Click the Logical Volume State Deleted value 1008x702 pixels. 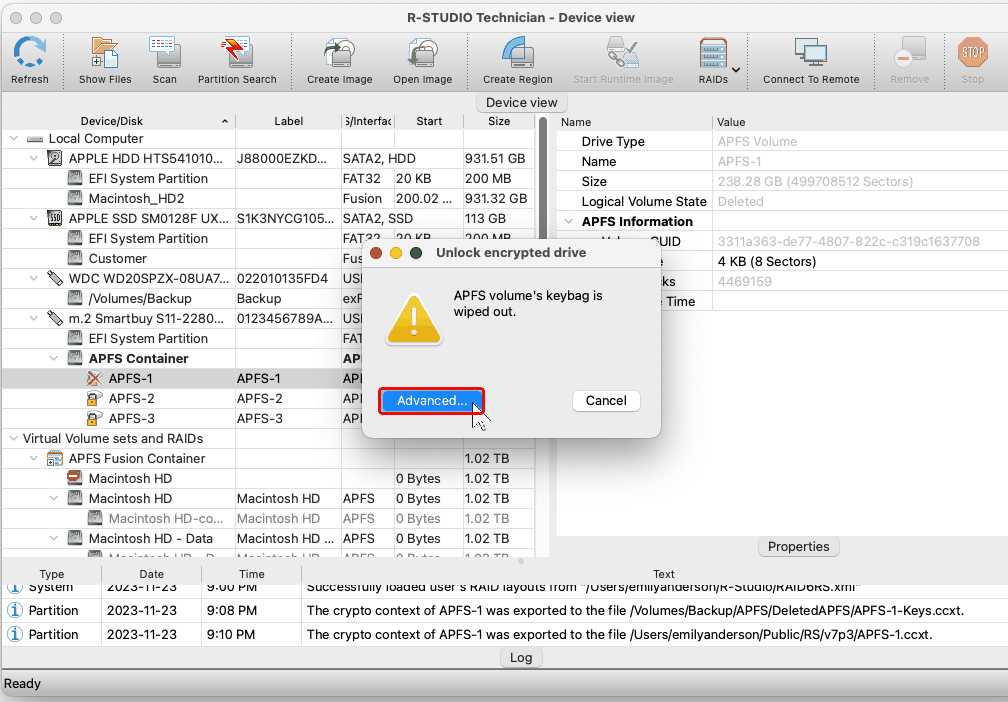click(x=741, y=201)
